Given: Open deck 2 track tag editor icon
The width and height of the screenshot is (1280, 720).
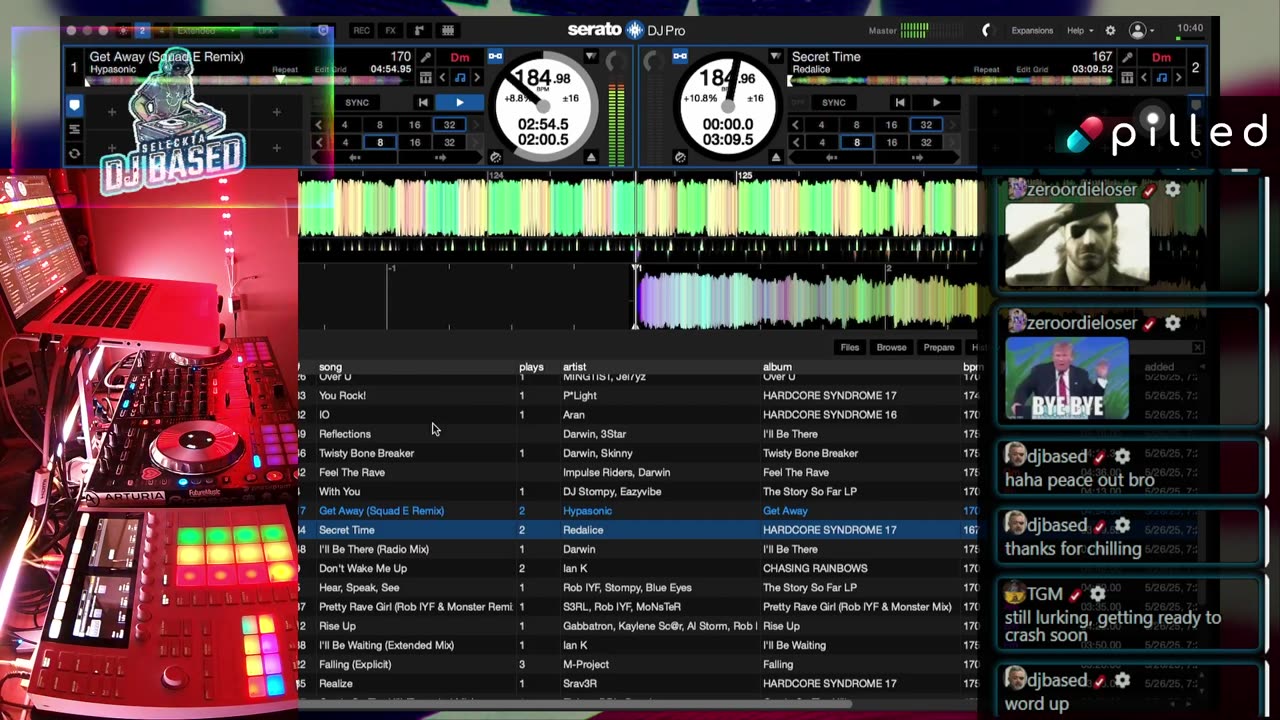Looking at the screenshot, I should point(1128,58).
